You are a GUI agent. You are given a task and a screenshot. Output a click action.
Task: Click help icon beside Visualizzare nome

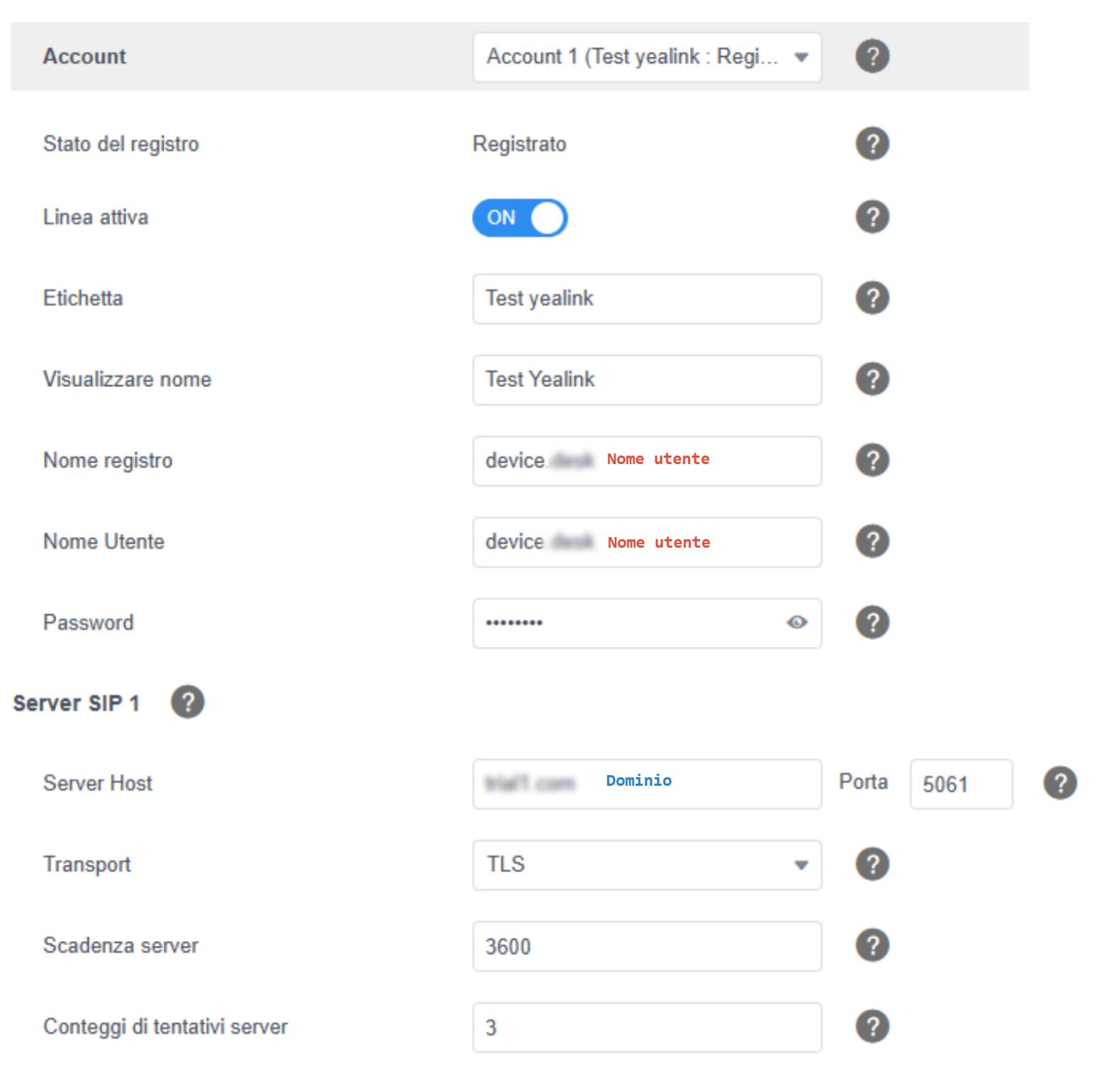pyautogui.click(x=872, y=379)
